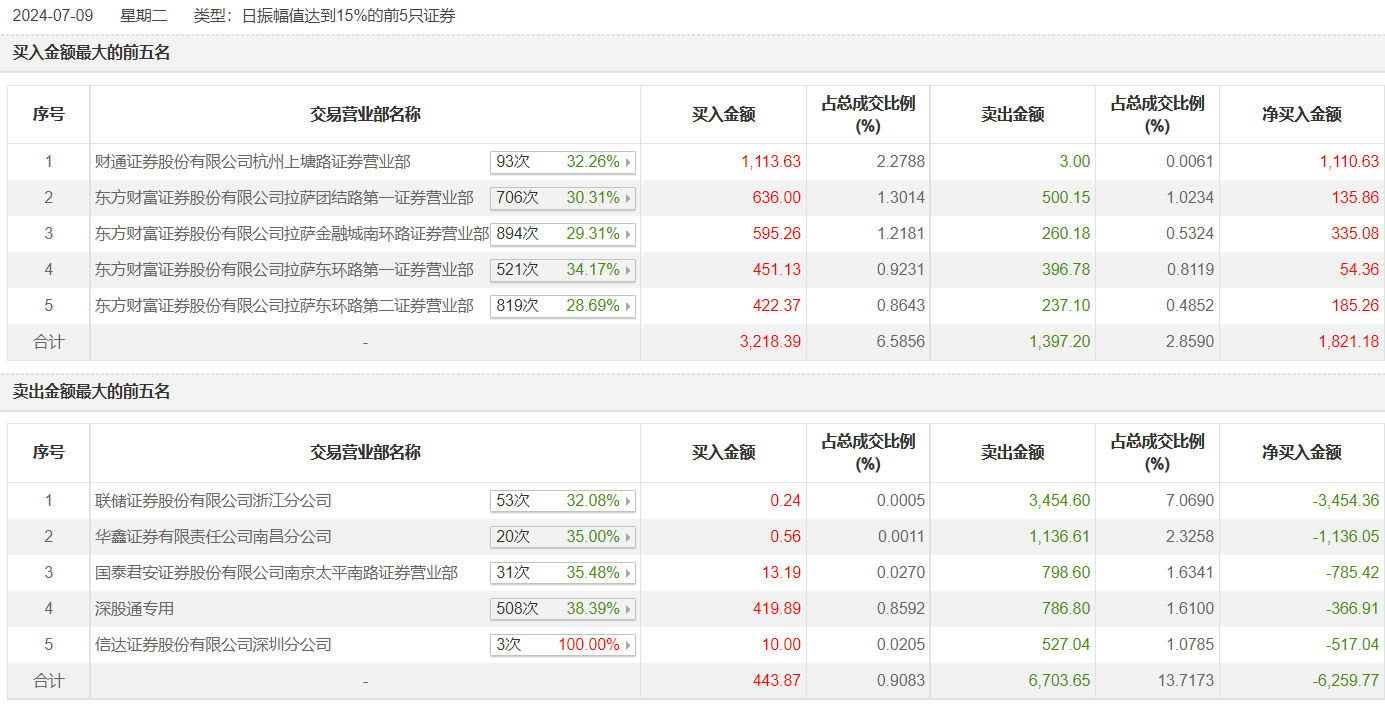Image resolution: width=1385 pixels, height=704 pixels.
Task: Open 东方财富证券拉萨金融城南环路证券营业部 link
Action: point(291,234)
